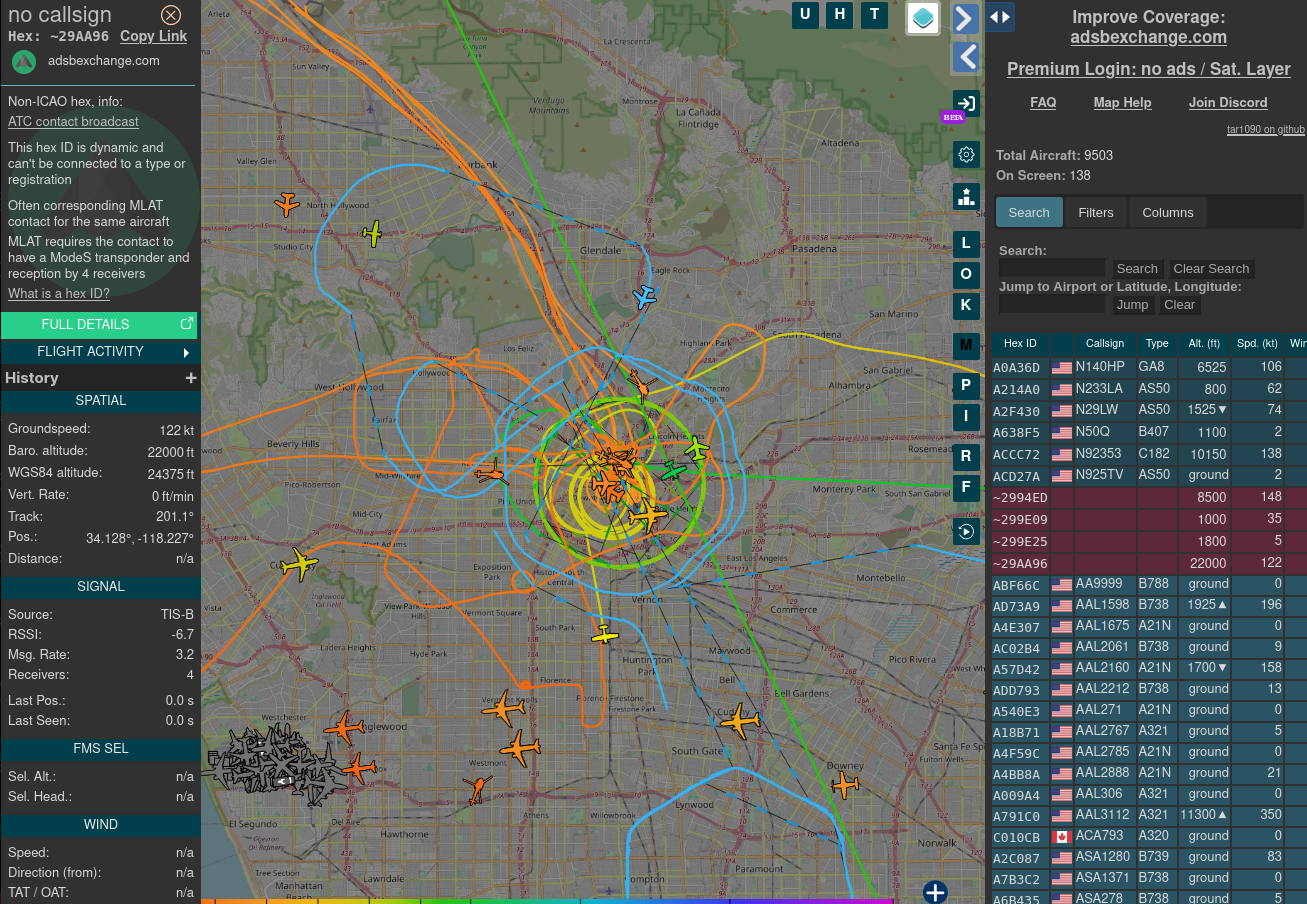Click the adsbexchange logo icon
This screenshot has width=1307, height=904.
point(24,61)
